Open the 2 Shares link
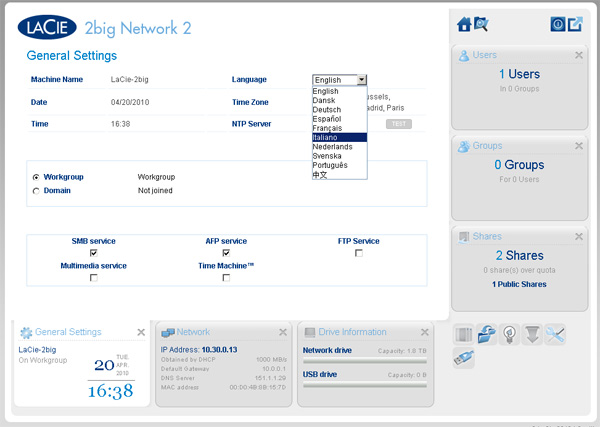Viewport: 600px width, 427px height. point(519,255)
